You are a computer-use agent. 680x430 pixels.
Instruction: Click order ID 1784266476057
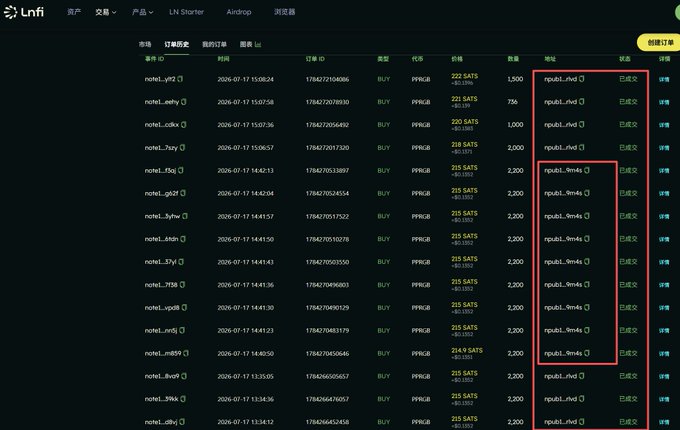pyautogui.click(x=327, y=399)
